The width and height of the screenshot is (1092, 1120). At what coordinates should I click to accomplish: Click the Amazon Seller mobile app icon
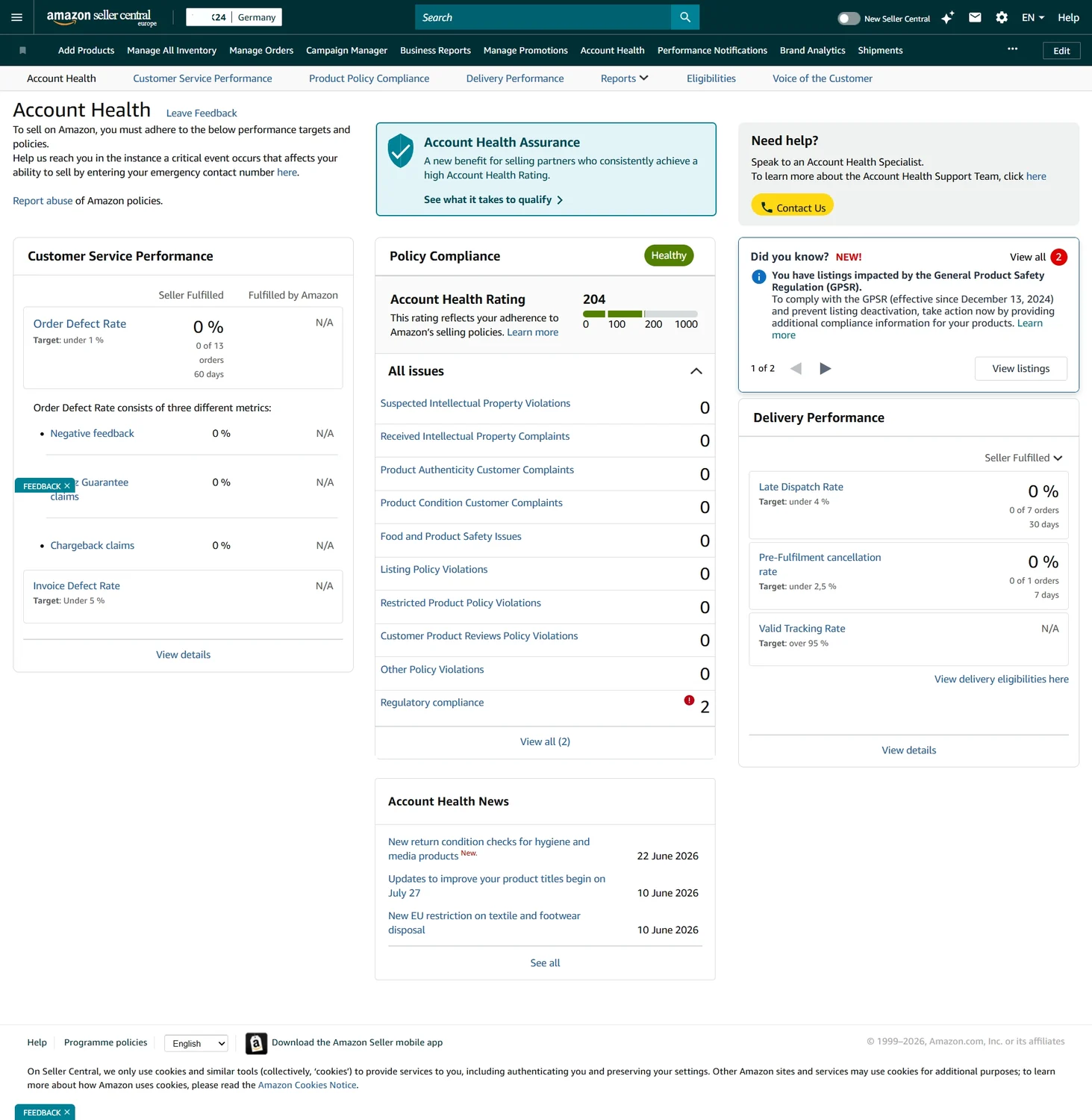pyautogui.click(x=256, y=1043)
